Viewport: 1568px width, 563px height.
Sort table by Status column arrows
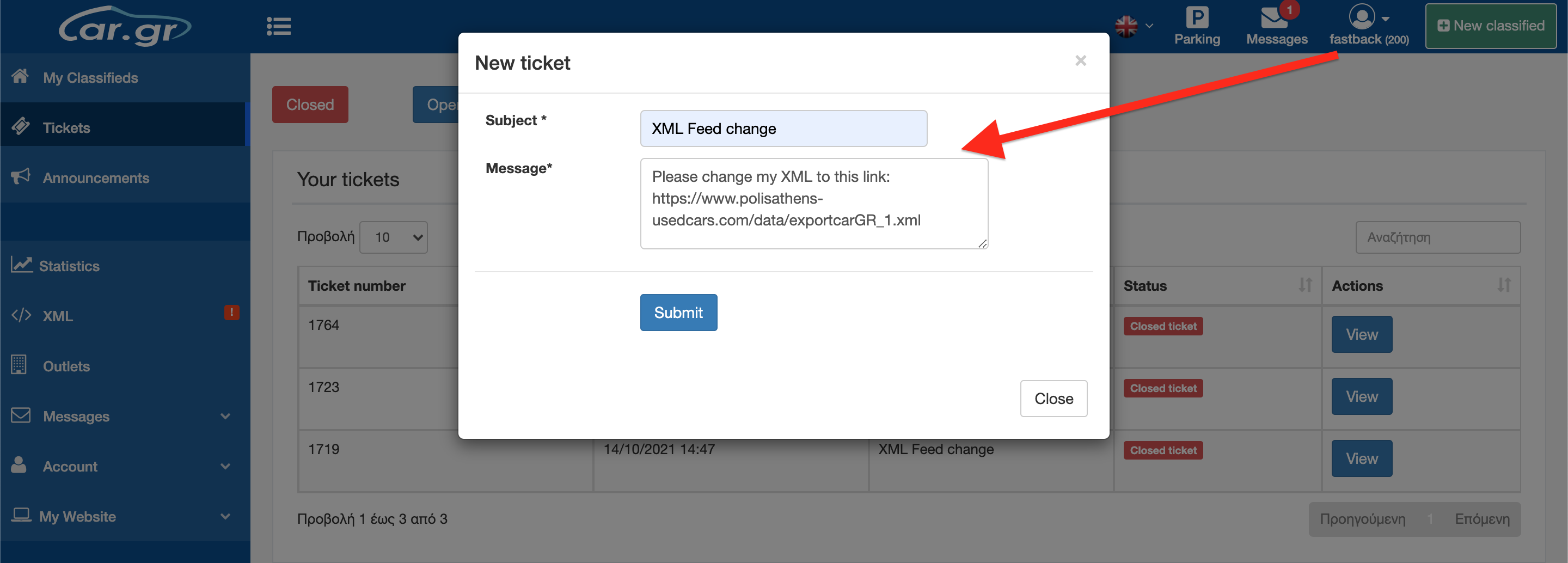tap(1305, 285)
